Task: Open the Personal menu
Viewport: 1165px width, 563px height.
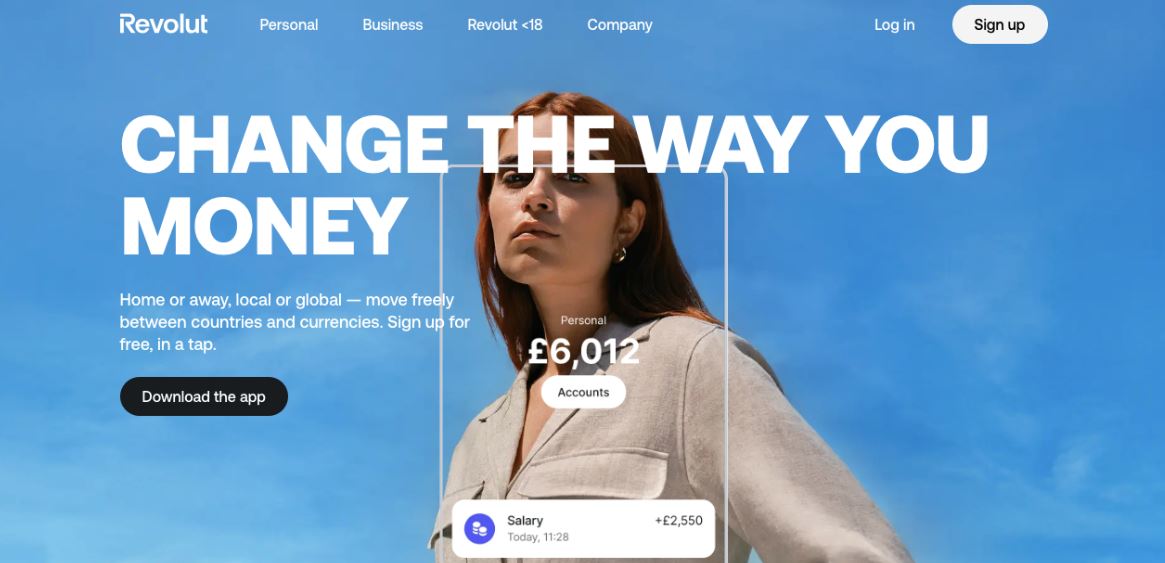Action: (288, 25)
